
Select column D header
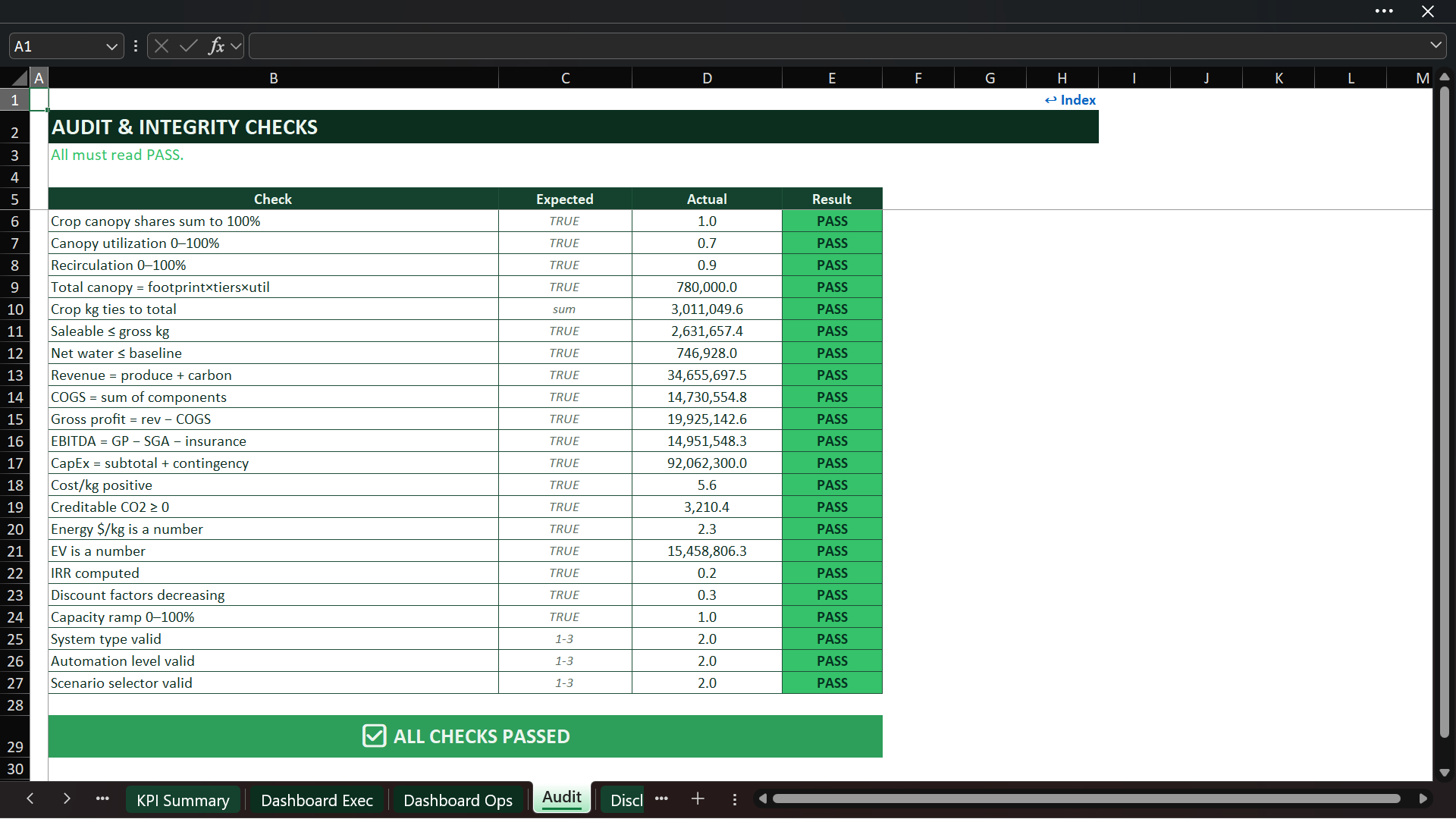(707, 78)
